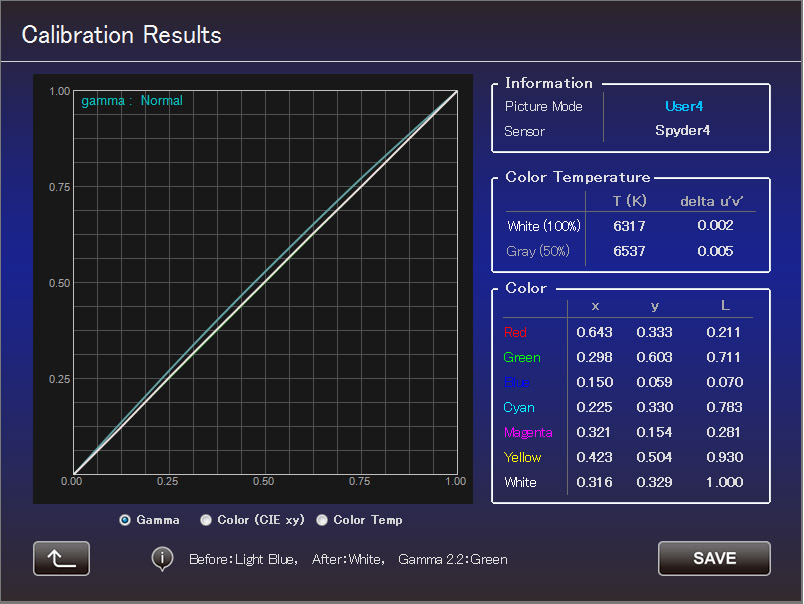This screenshot has width=804, height=604.
Task: Click the White (100%) temperature row label
Action: [537, 226]
